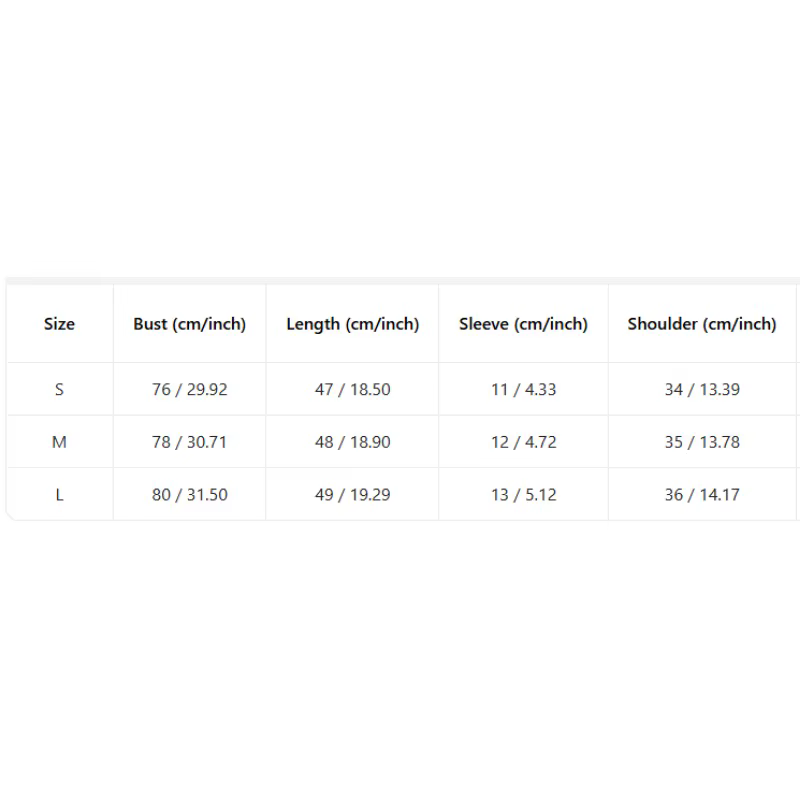Select length cell 47 / 18.50

[x=352, y=389]
